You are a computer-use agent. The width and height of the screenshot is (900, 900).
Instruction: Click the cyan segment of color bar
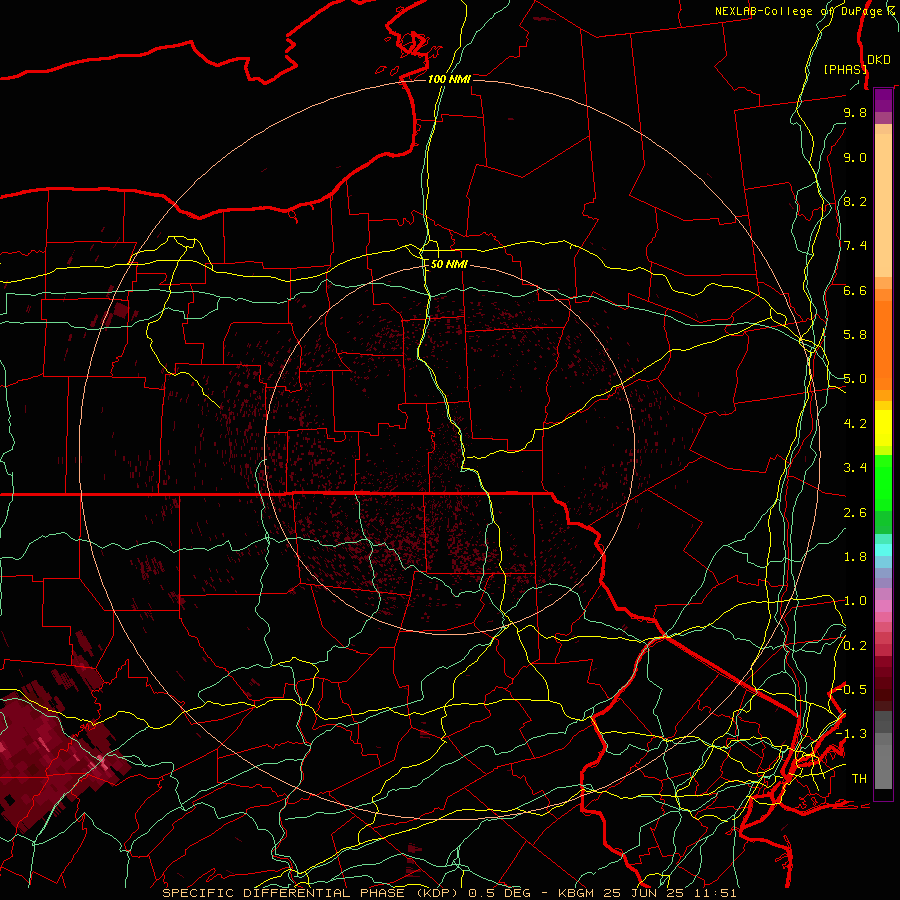883,550
